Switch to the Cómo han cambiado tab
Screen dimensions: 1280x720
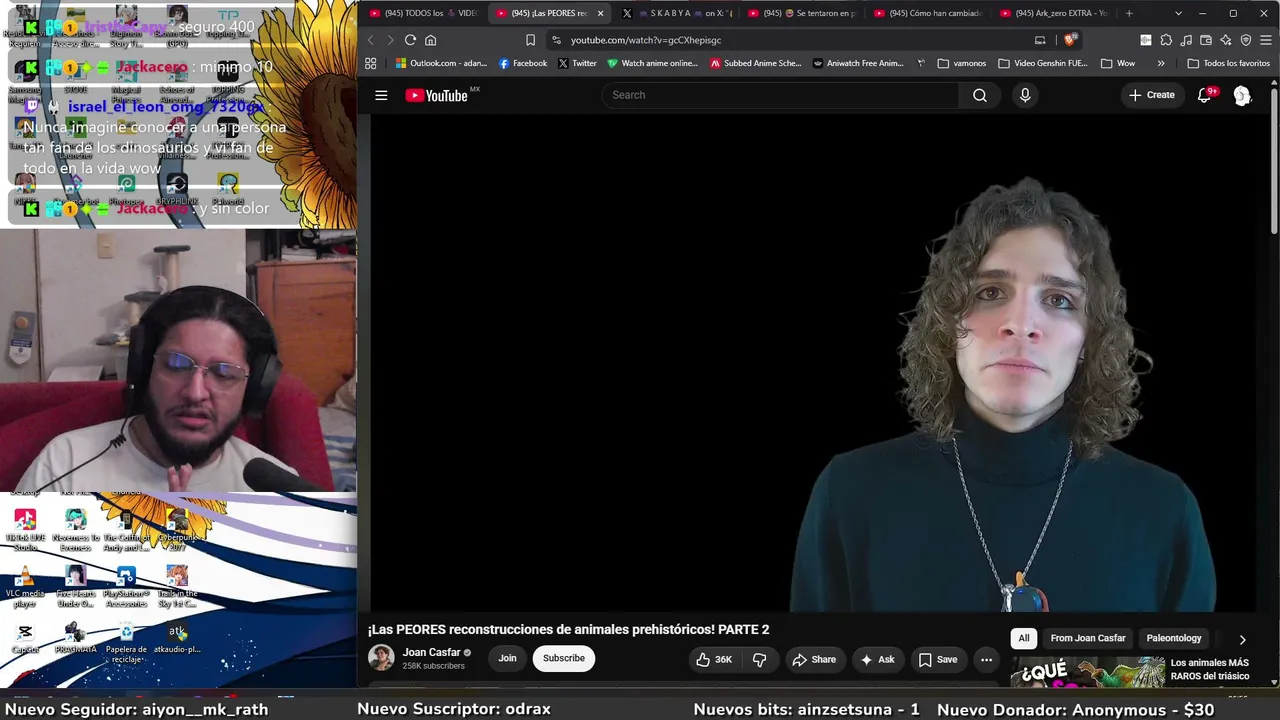point(929,13)
